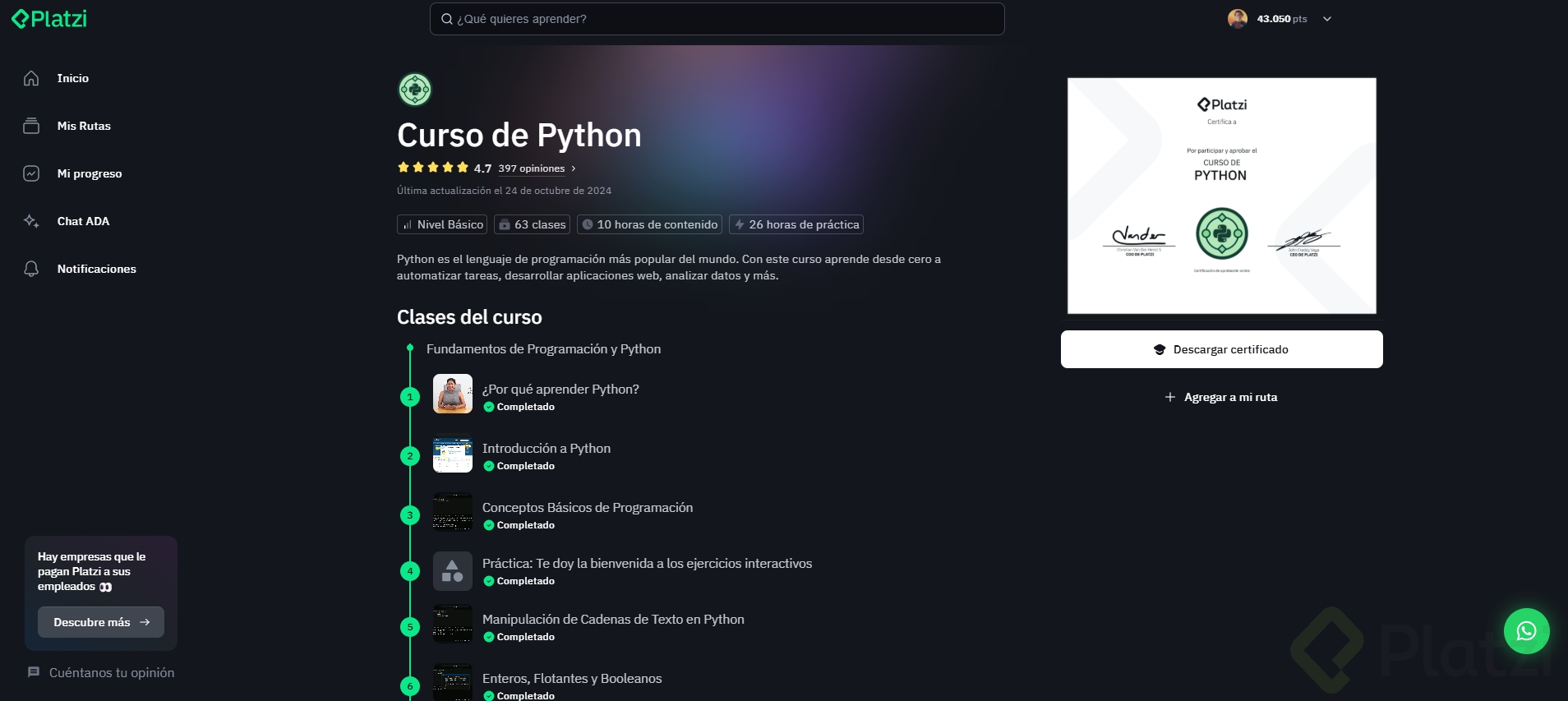Open class Manipulación de Cadenas de Texto

(613, 620)
